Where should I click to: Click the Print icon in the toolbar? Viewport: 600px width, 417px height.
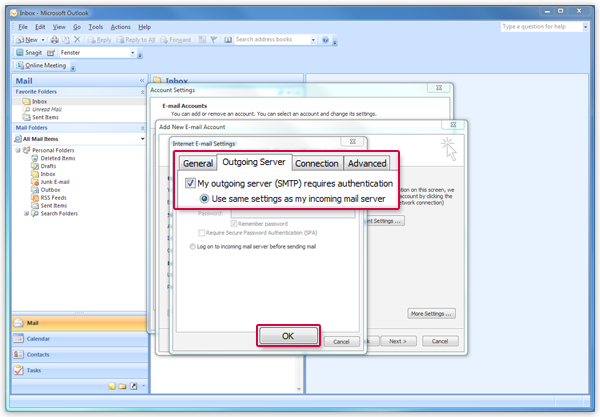(x=55, y=39)
